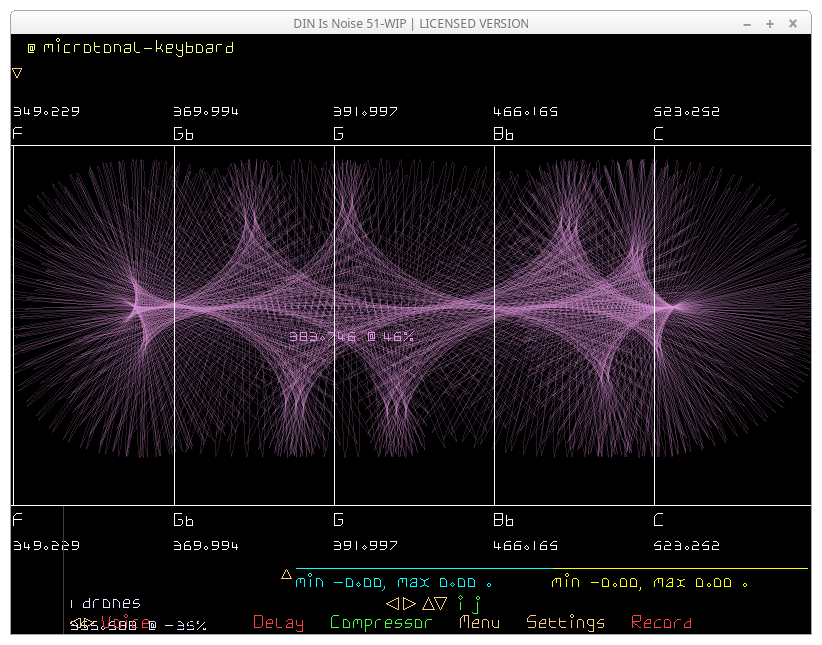This screenshot has height=645, width=822.
Task: Open Settings
Action: click(566, 622)
